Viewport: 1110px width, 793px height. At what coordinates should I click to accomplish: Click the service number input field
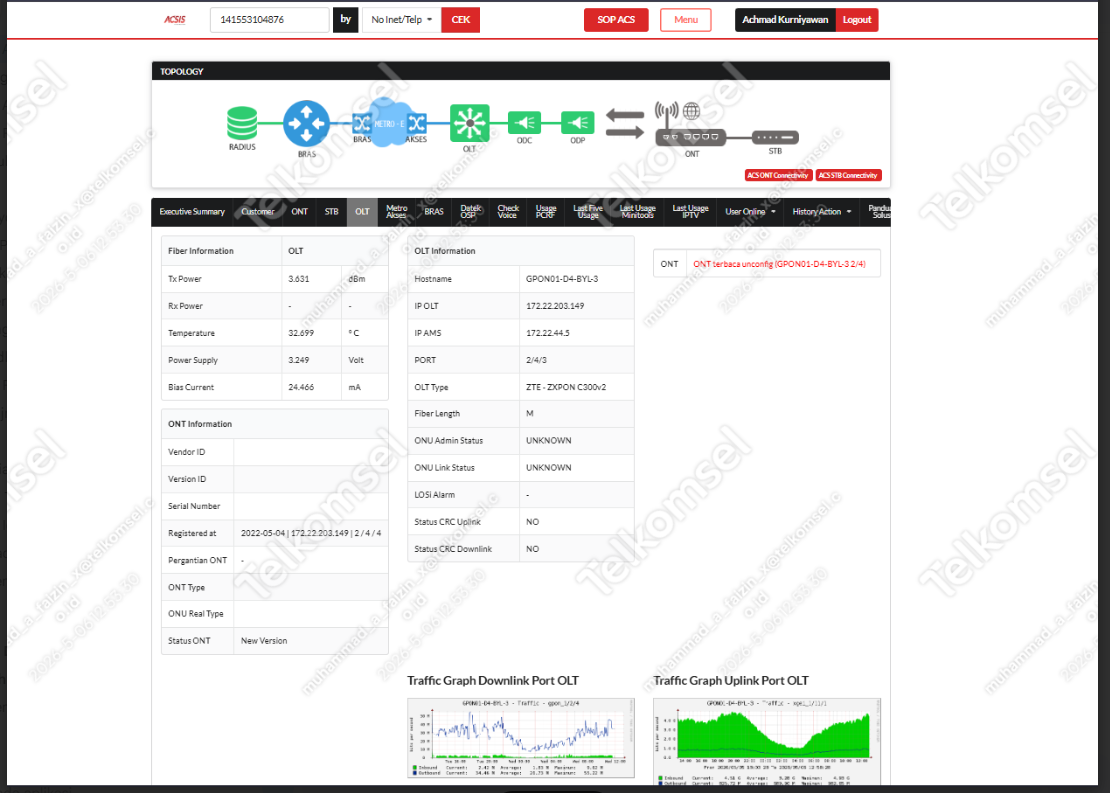(x=270, y=20)
